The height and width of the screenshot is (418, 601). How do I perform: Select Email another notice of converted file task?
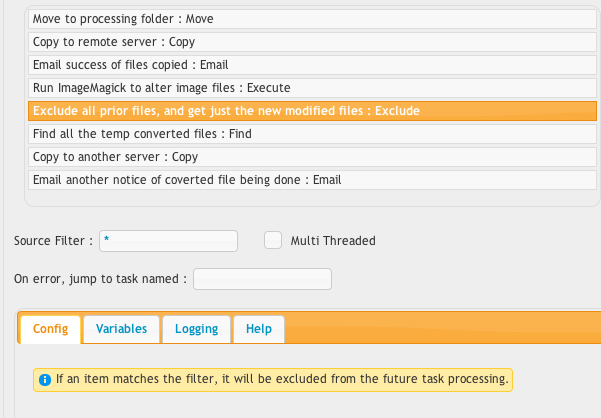[x=312, y=180]
